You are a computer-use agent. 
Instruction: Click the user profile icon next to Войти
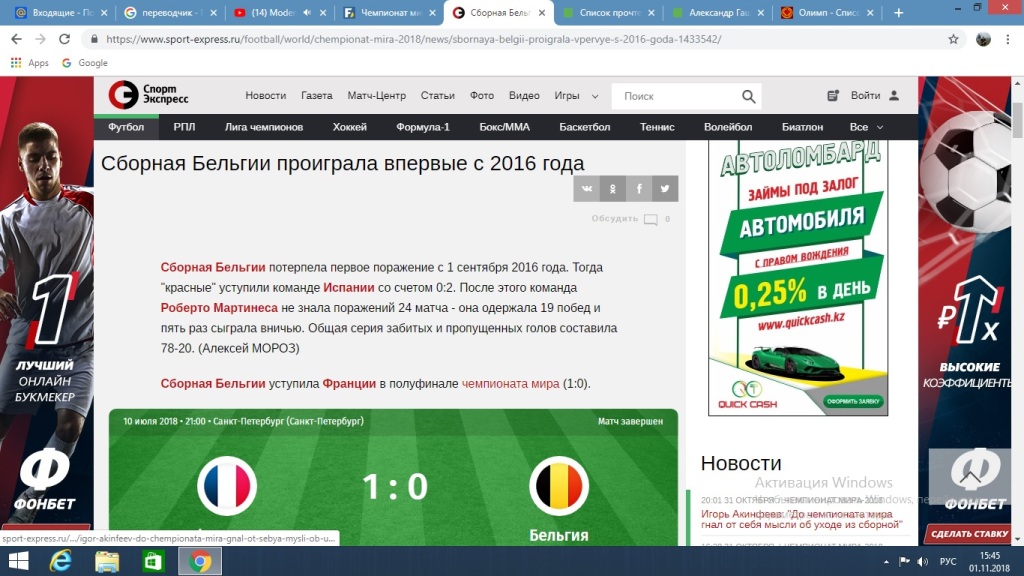(894, 95)
